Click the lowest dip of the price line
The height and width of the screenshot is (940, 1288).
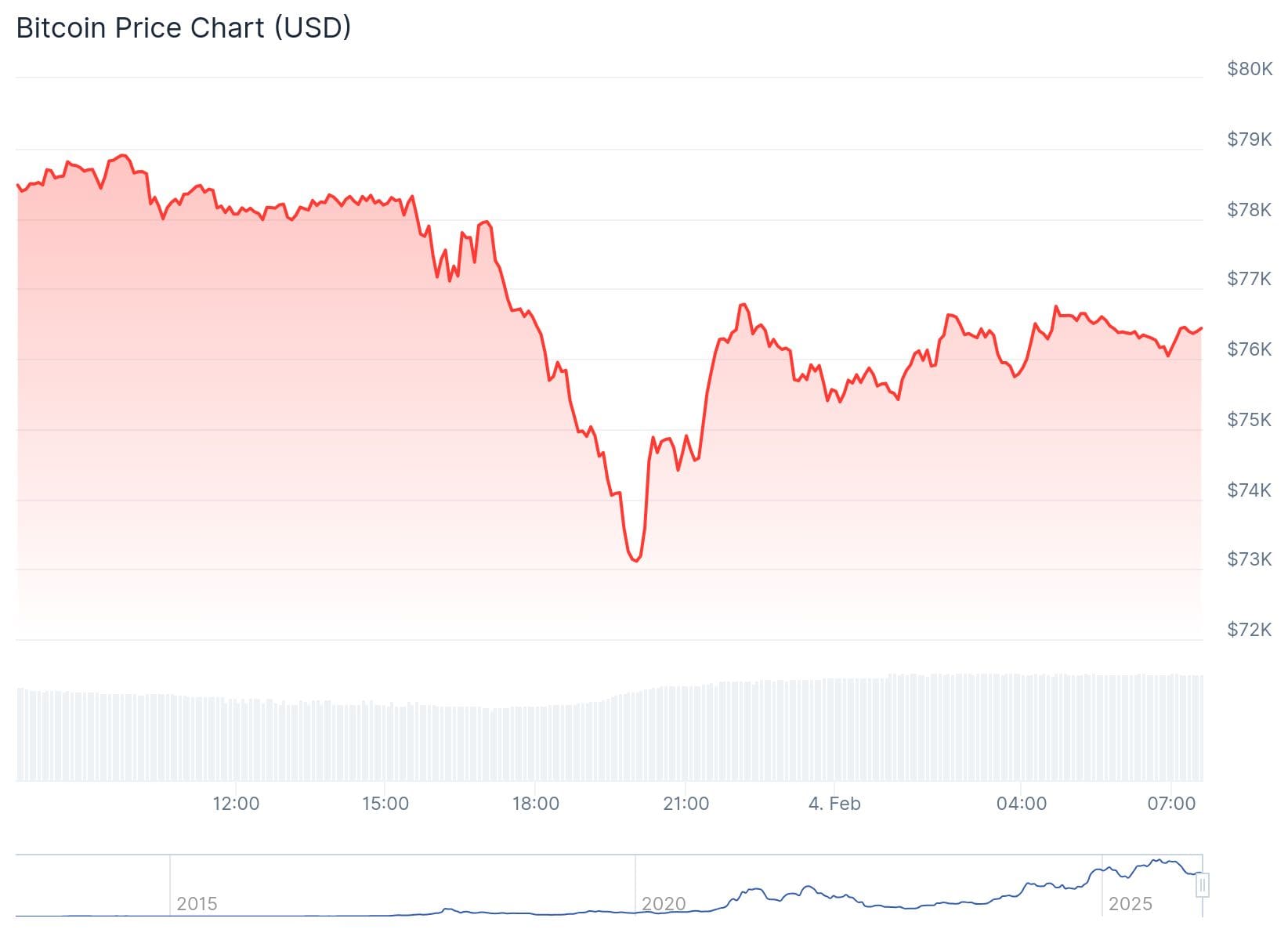[635, 561]
